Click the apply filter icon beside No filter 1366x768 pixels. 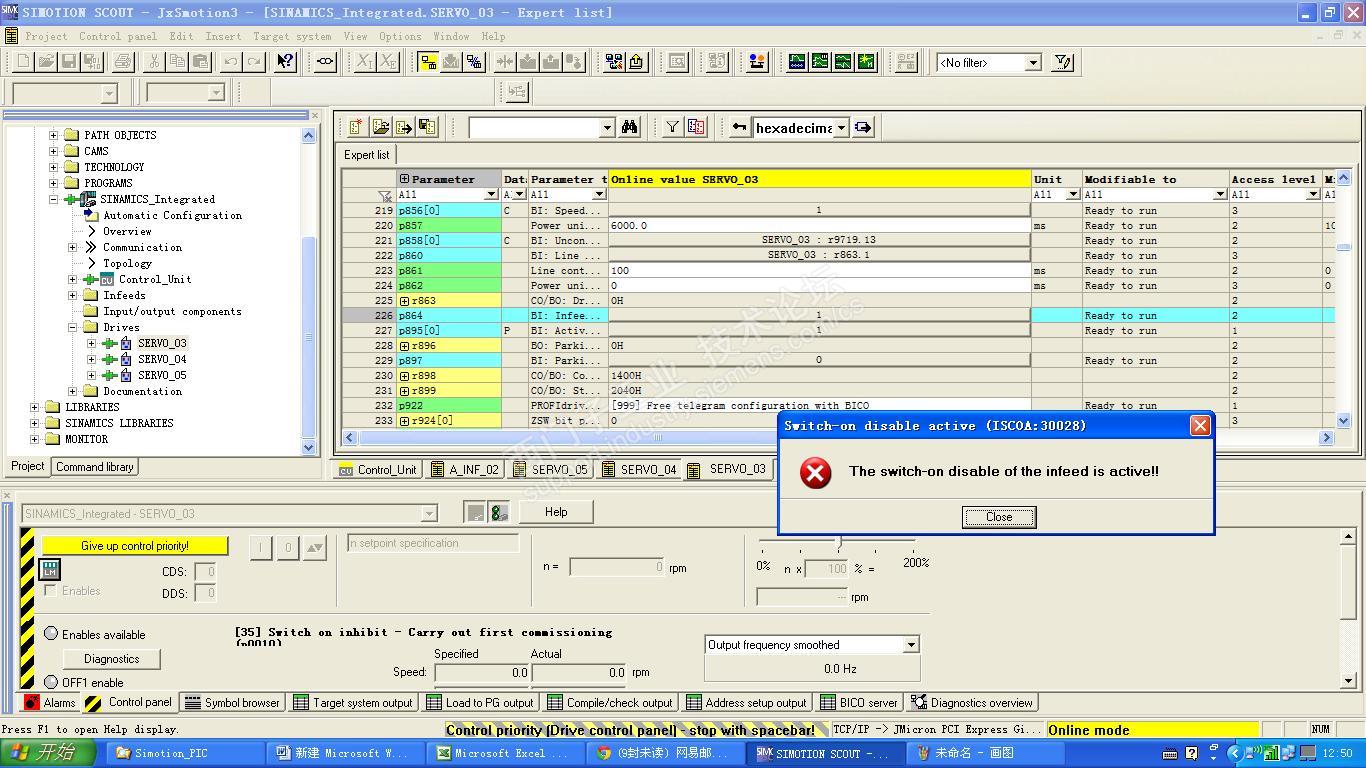1062,62
